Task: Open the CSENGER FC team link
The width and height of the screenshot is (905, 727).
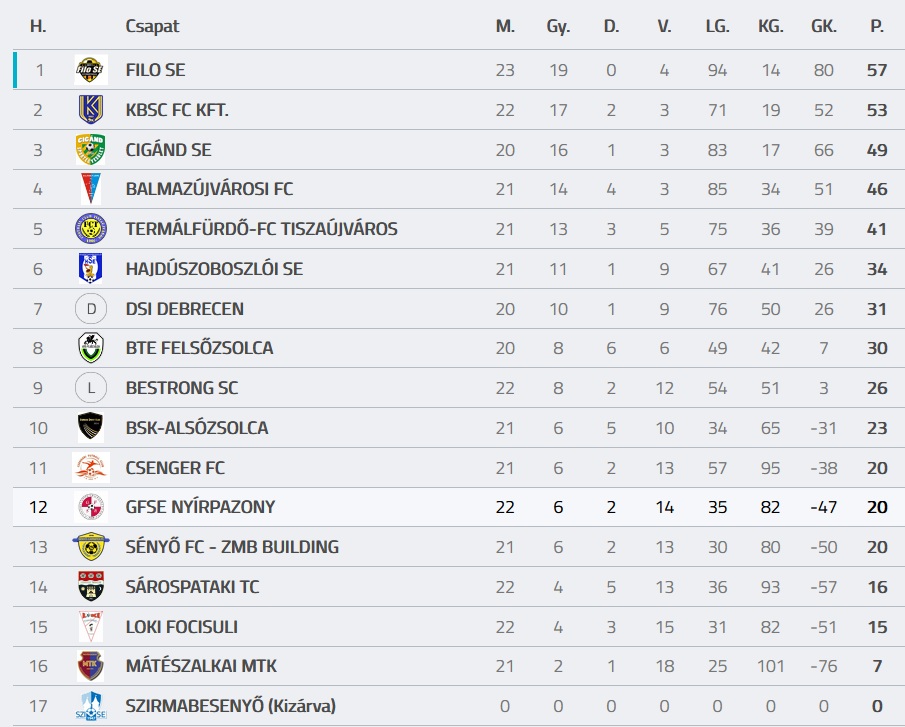Action: click(x=175, y=468)
